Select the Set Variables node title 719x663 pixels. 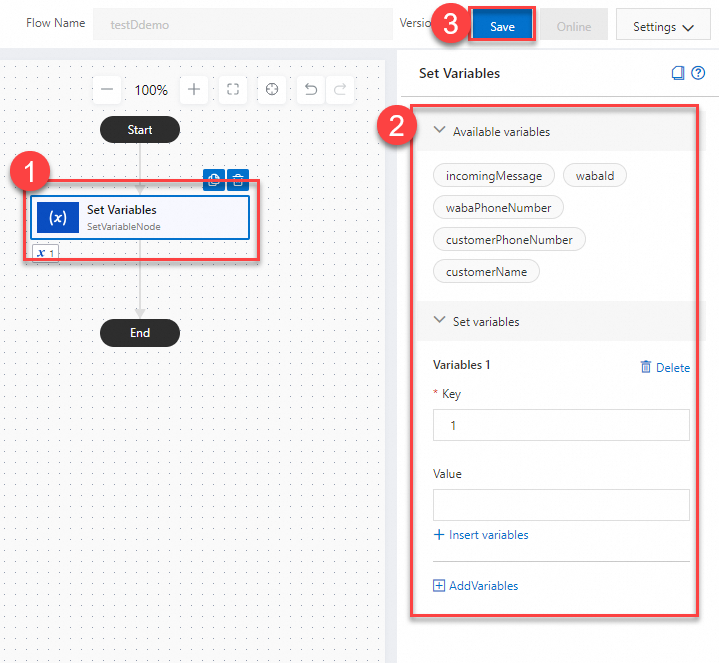[122, 210]
